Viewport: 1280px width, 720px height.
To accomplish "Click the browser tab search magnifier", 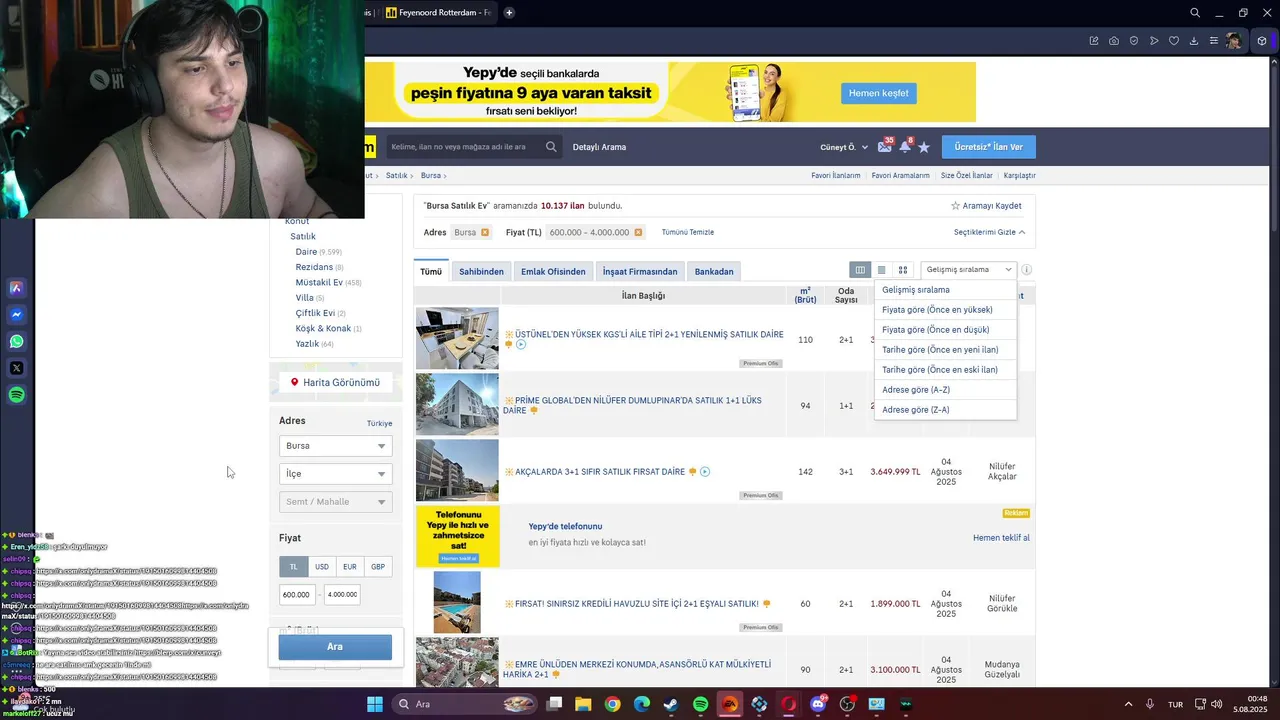I will point(1195,13).
